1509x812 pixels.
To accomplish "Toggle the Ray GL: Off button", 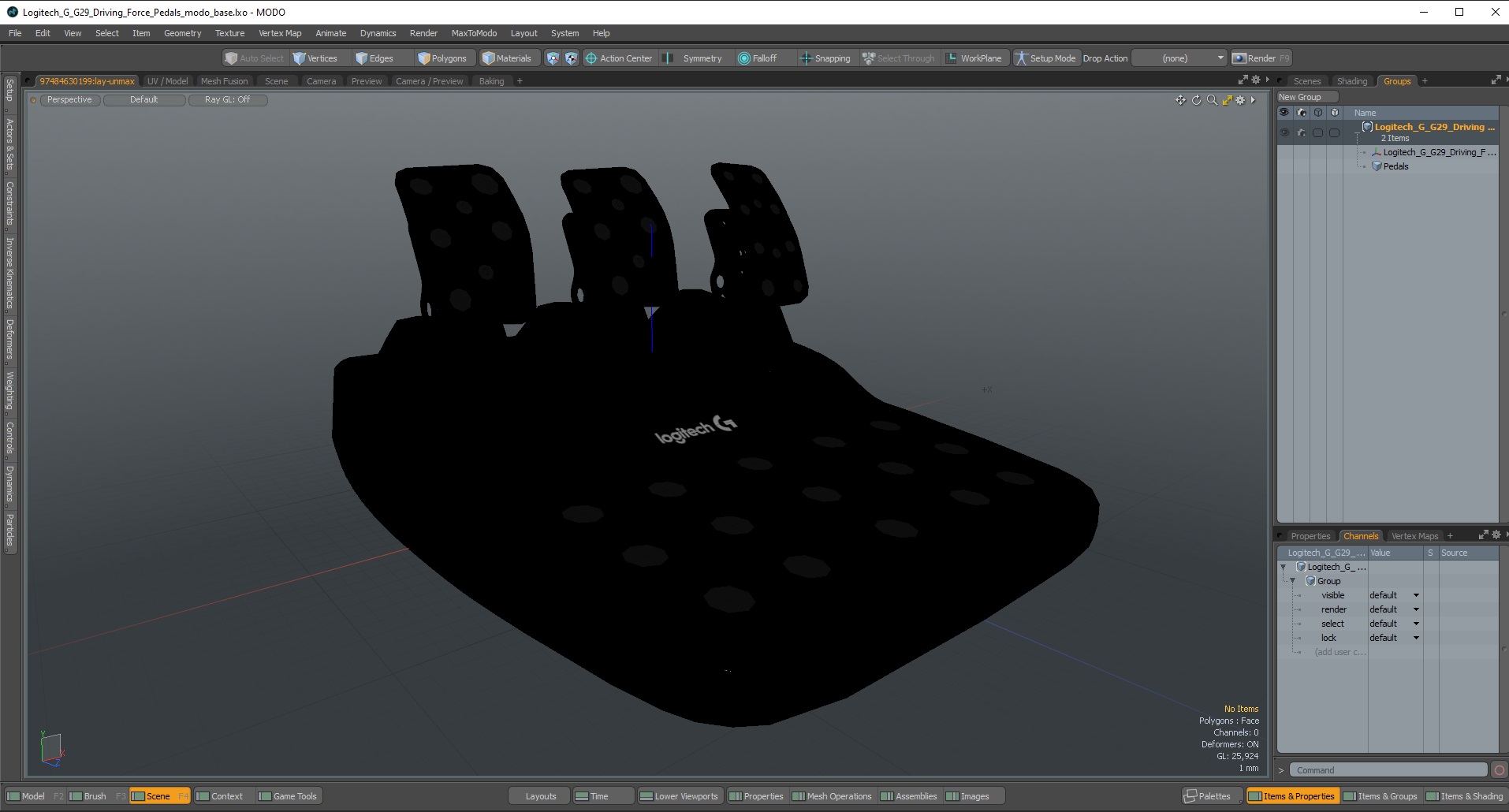I will (x=228, y=100).
